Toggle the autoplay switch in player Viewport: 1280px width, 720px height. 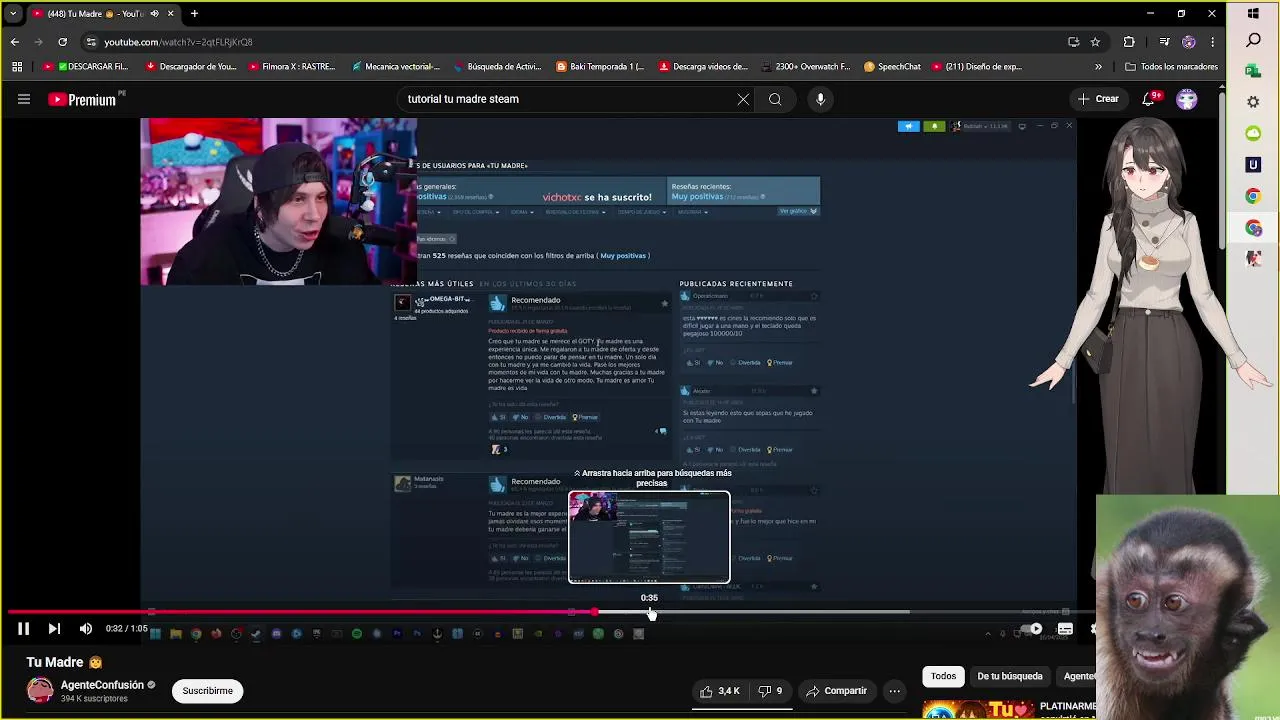pos(1030,629)
